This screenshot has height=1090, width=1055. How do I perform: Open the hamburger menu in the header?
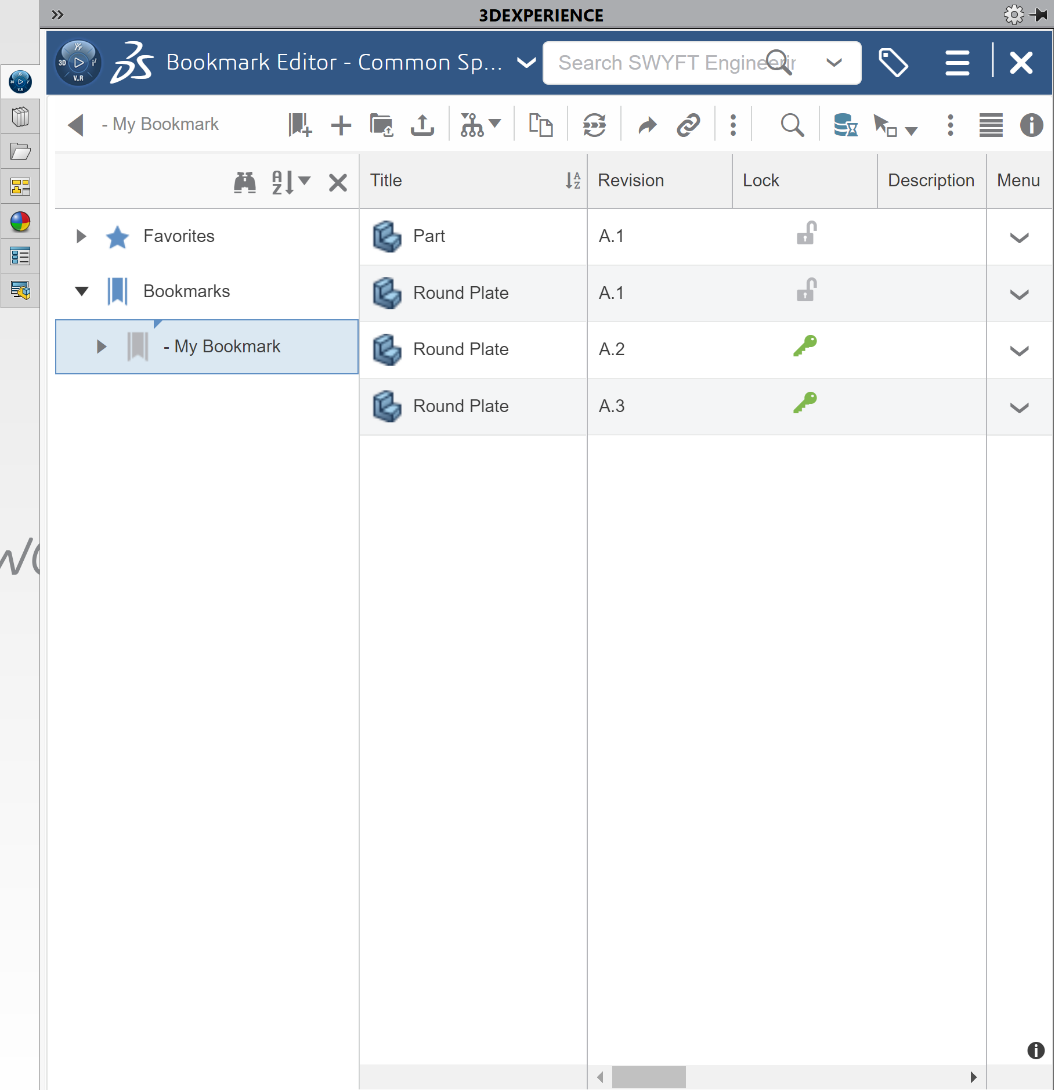point(957,63)
